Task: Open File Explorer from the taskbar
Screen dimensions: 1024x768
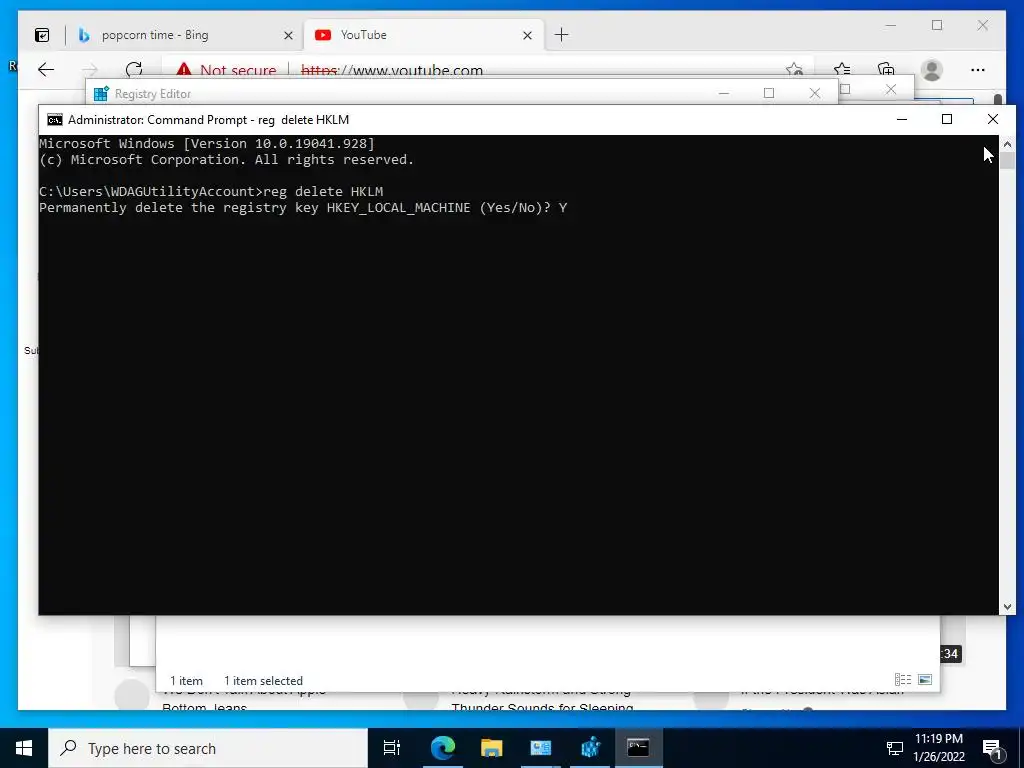Action: 491,748
